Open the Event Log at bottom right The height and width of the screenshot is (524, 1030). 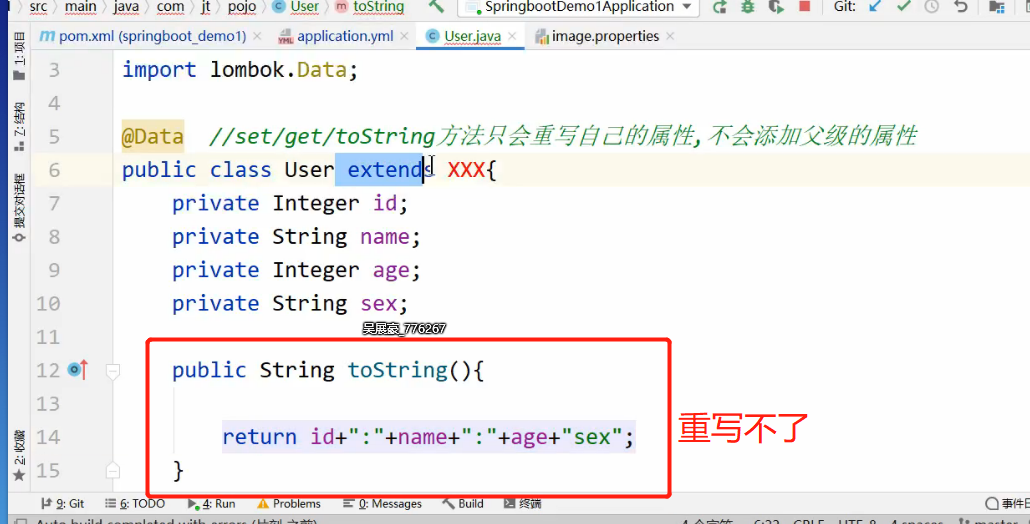pos(1007,504)
